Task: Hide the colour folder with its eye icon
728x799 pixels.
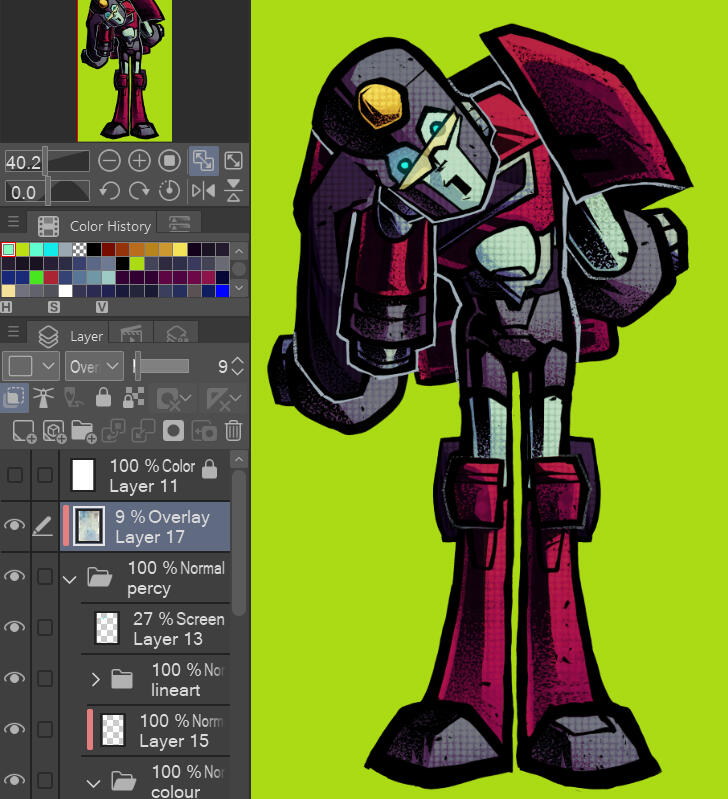Action: (14, 780)
